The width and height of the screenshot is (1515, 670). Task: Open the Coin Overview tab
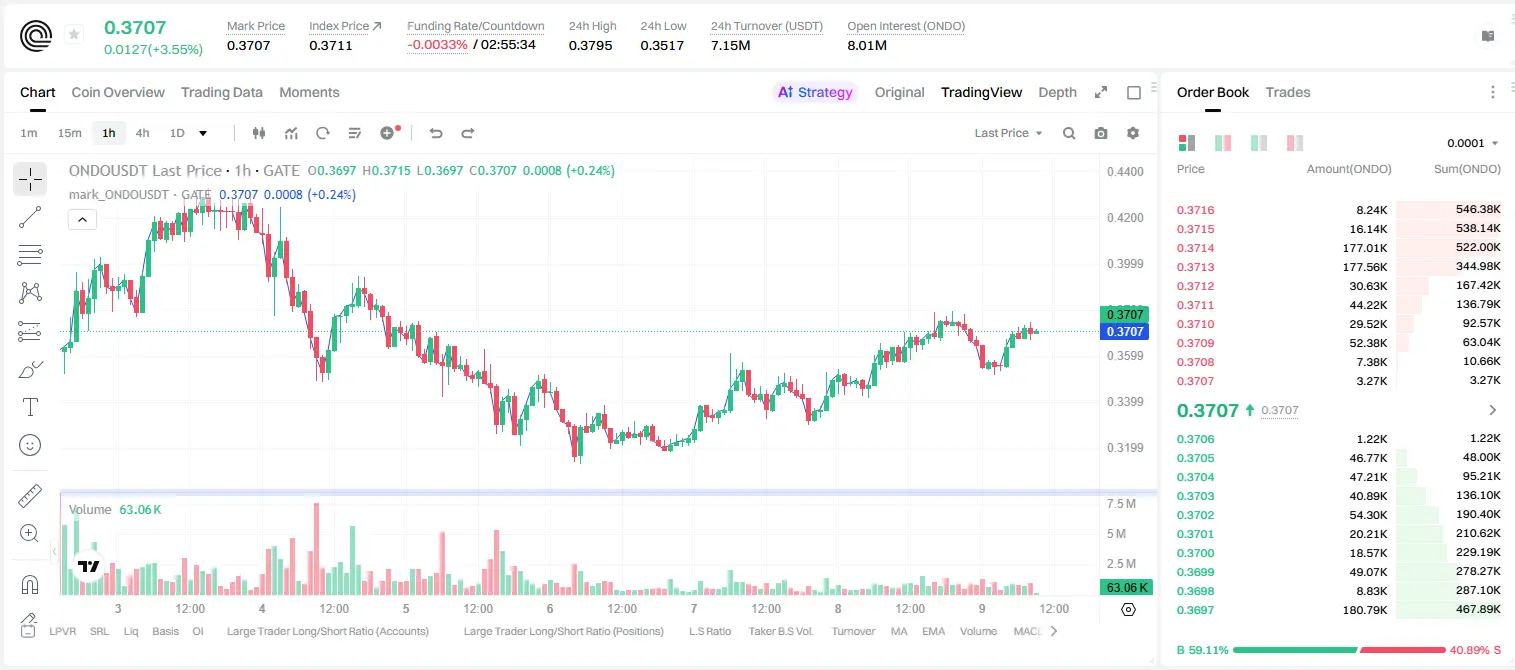pos(118,92)
